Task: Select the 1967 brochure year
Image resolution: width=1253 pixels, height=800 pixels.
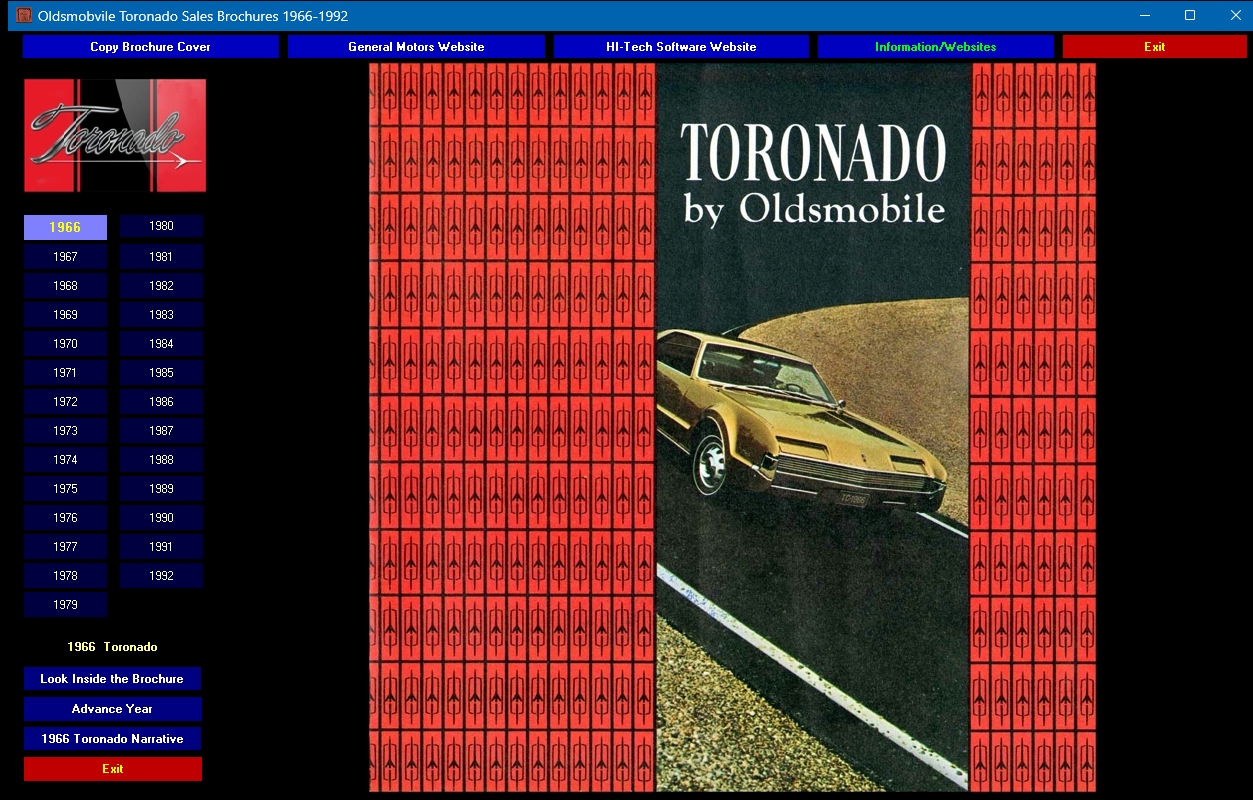Action: click(x=65, y=257)
